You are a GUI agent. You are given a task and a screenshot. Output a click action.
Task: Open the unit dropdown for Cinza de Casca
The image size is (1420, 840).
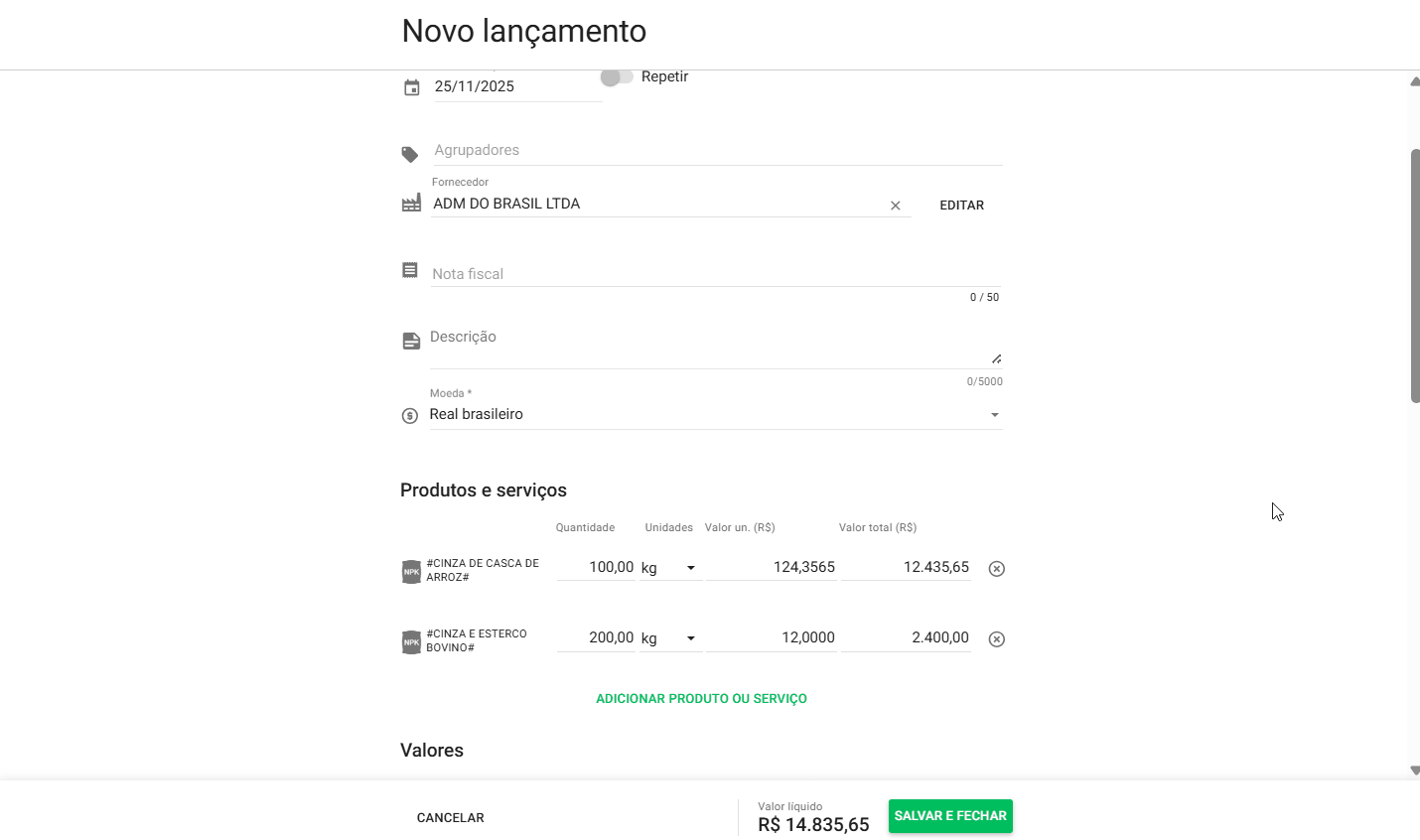click(x=690, y=568)
